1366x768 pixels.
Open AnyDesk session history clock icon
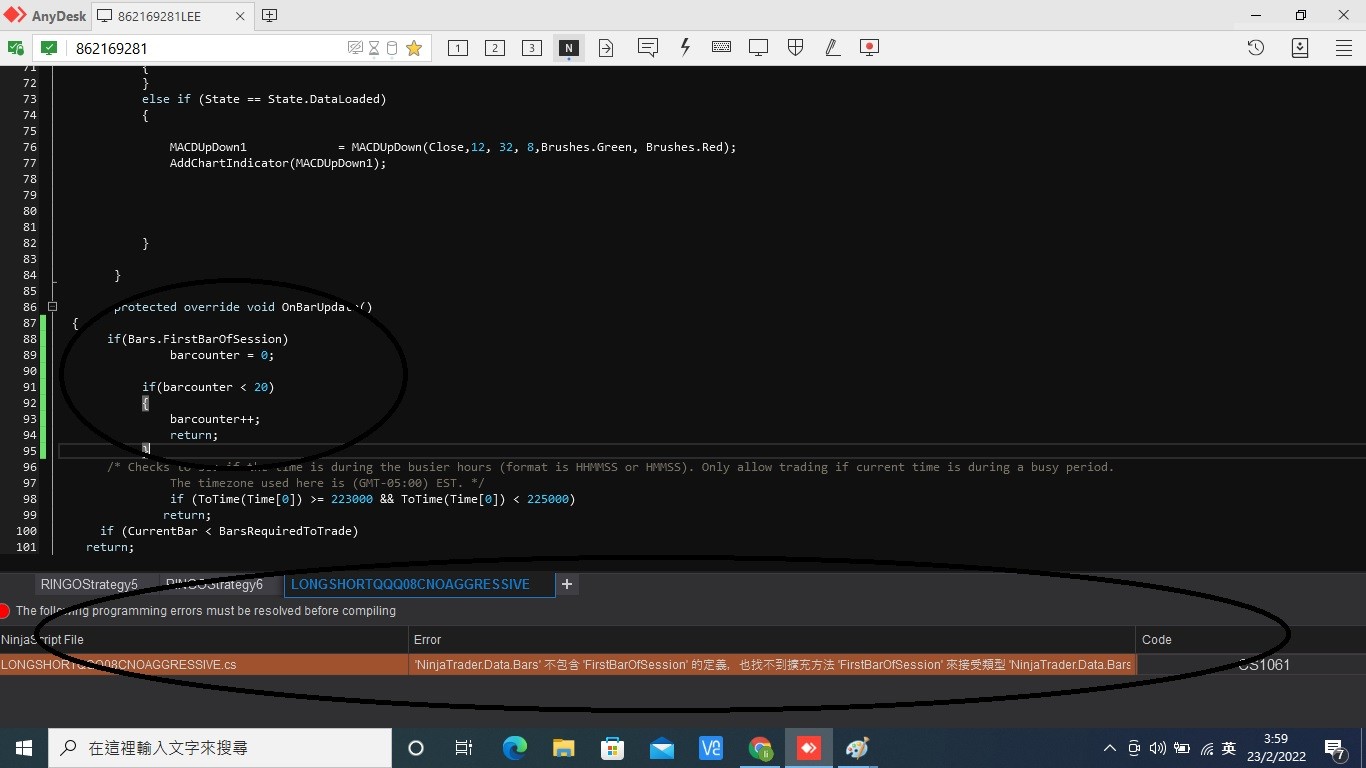pyautogui.click(x=1256, y=47)
